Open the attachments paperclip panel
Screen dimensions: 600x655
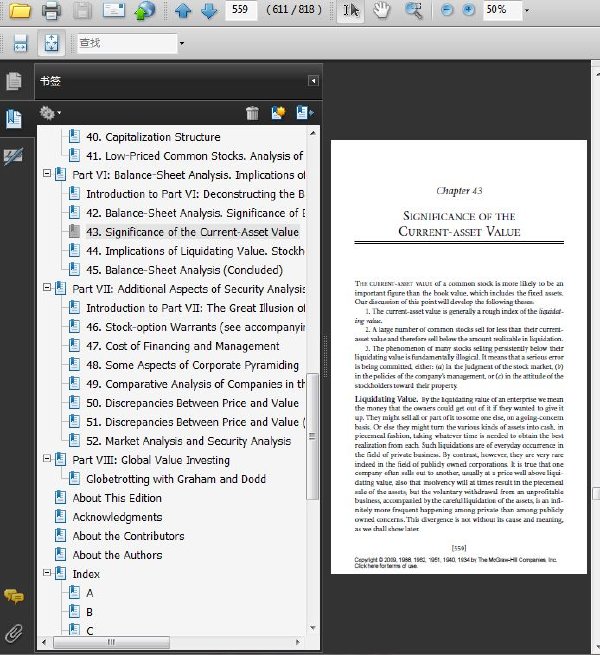14,633
